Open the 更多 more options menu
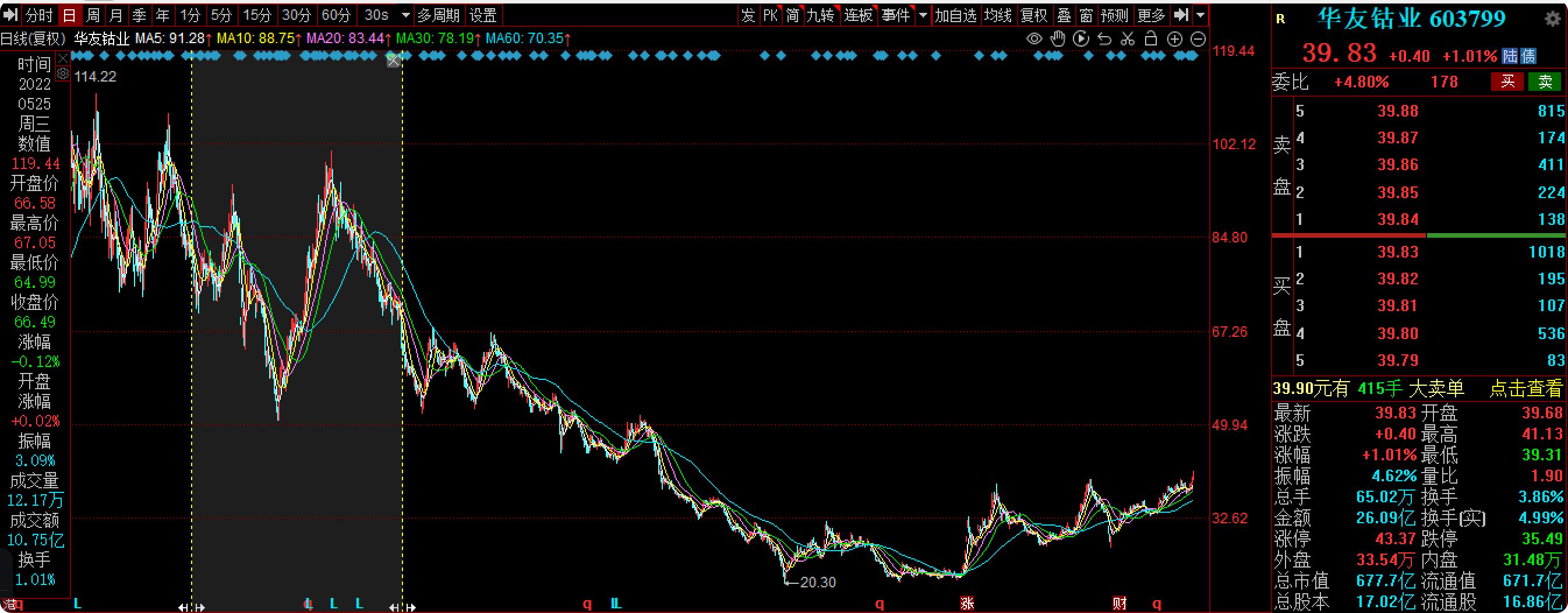The height and width of the screenshot is (613, 1568). (x=1150, y=15)
